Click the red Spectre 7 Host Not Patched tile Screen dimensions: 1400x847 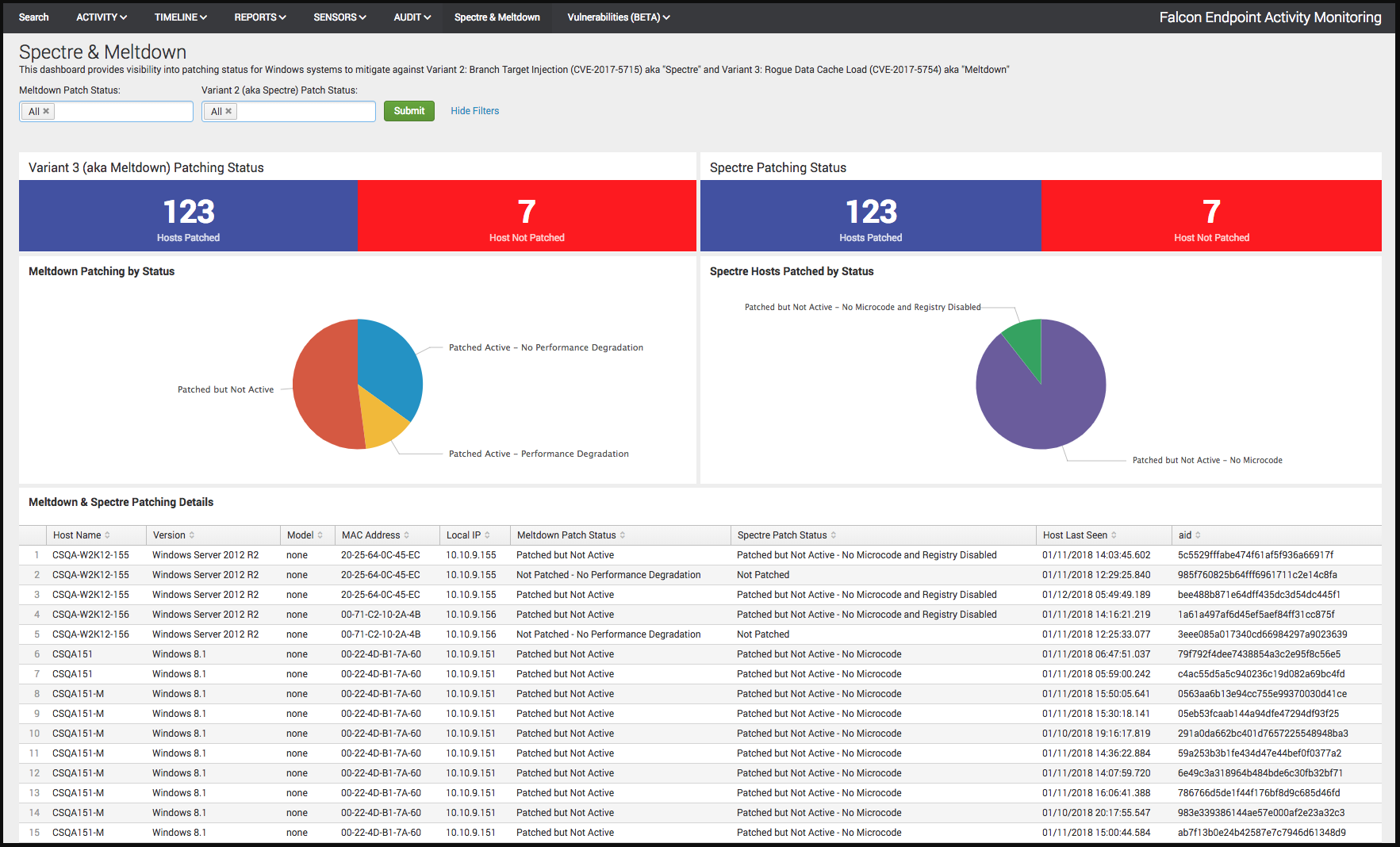(1211, 216)
